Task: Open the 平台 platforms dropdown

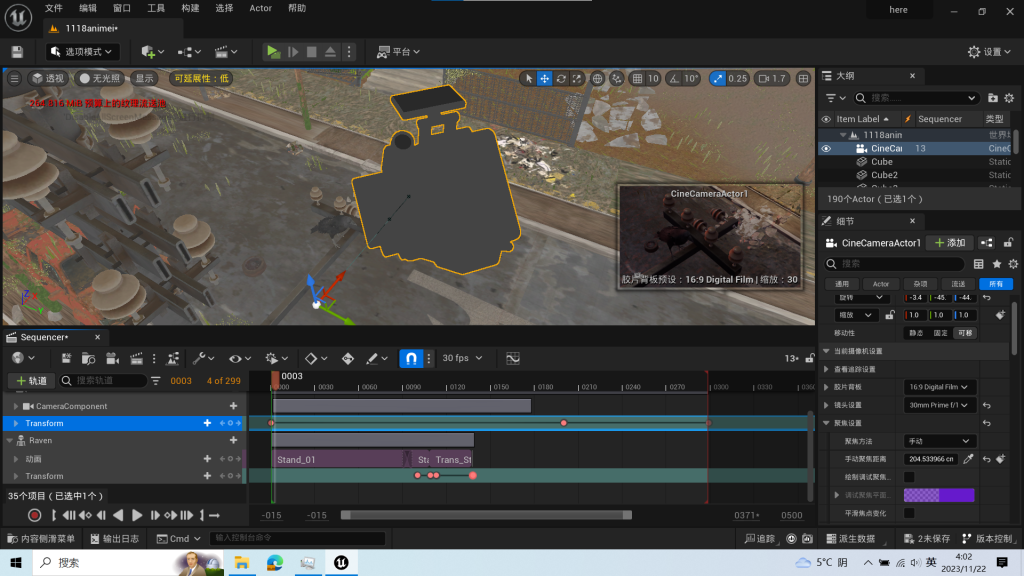Action: click(x=398, y=52)
